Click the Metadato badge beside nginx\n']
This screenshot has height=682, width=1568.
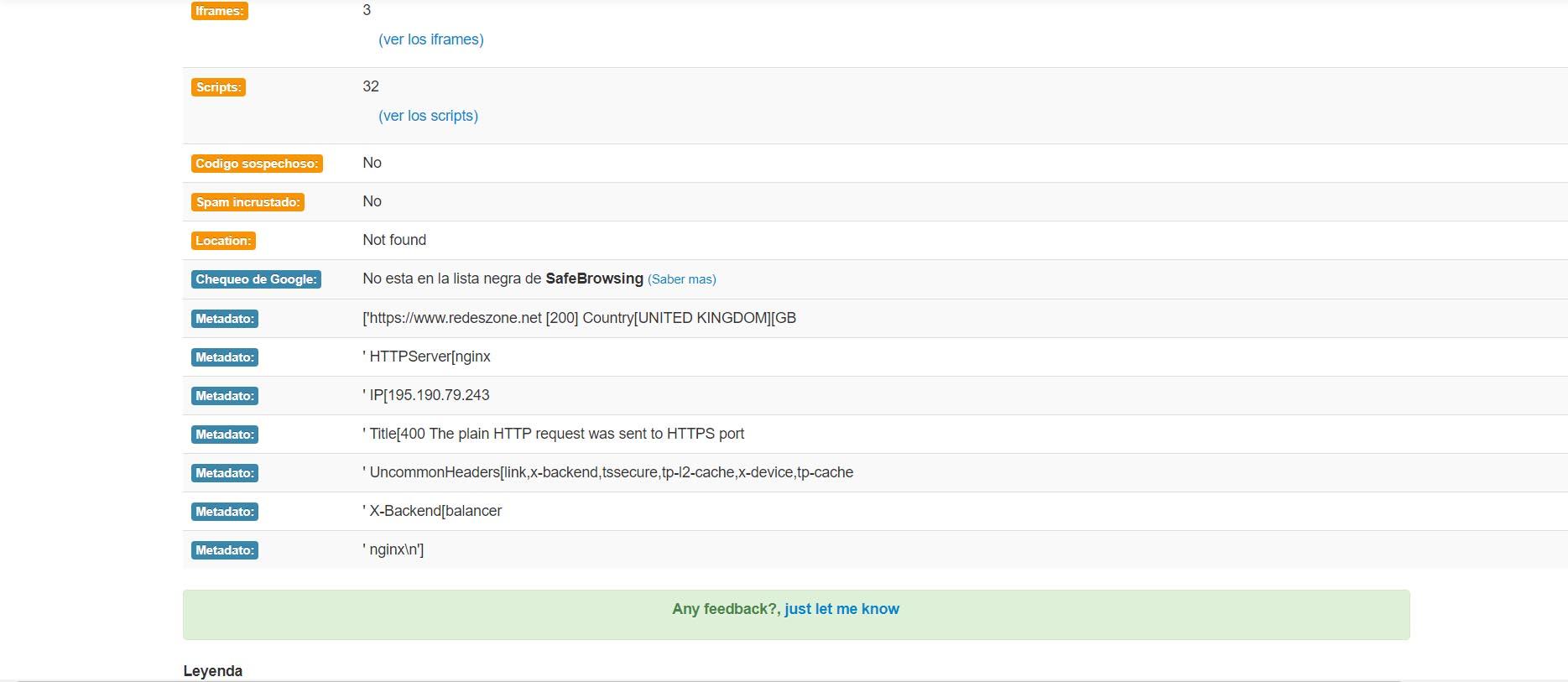(224, 550)
